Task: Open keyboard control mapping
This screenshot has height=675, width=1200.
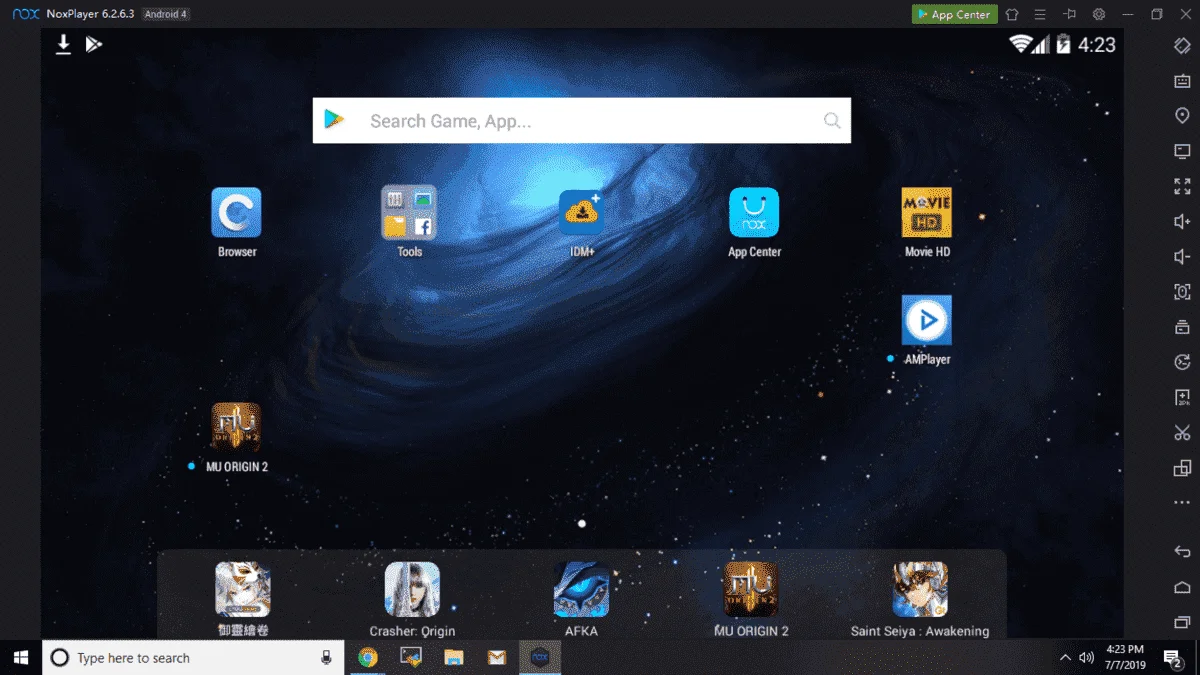Action: tap(1182, 82)
